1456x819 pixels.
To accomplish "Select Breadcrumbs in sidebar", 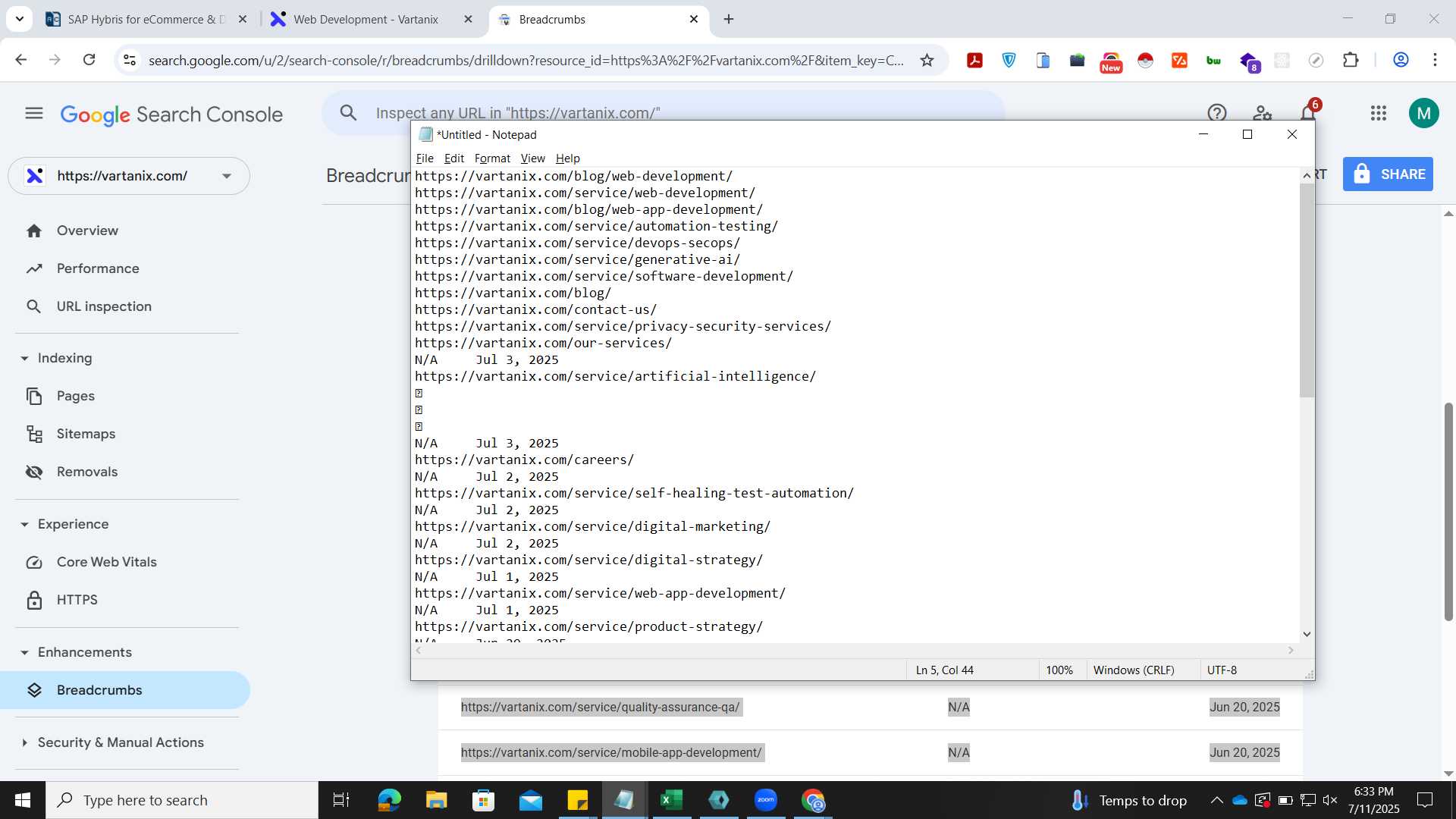I will [125, 690].
